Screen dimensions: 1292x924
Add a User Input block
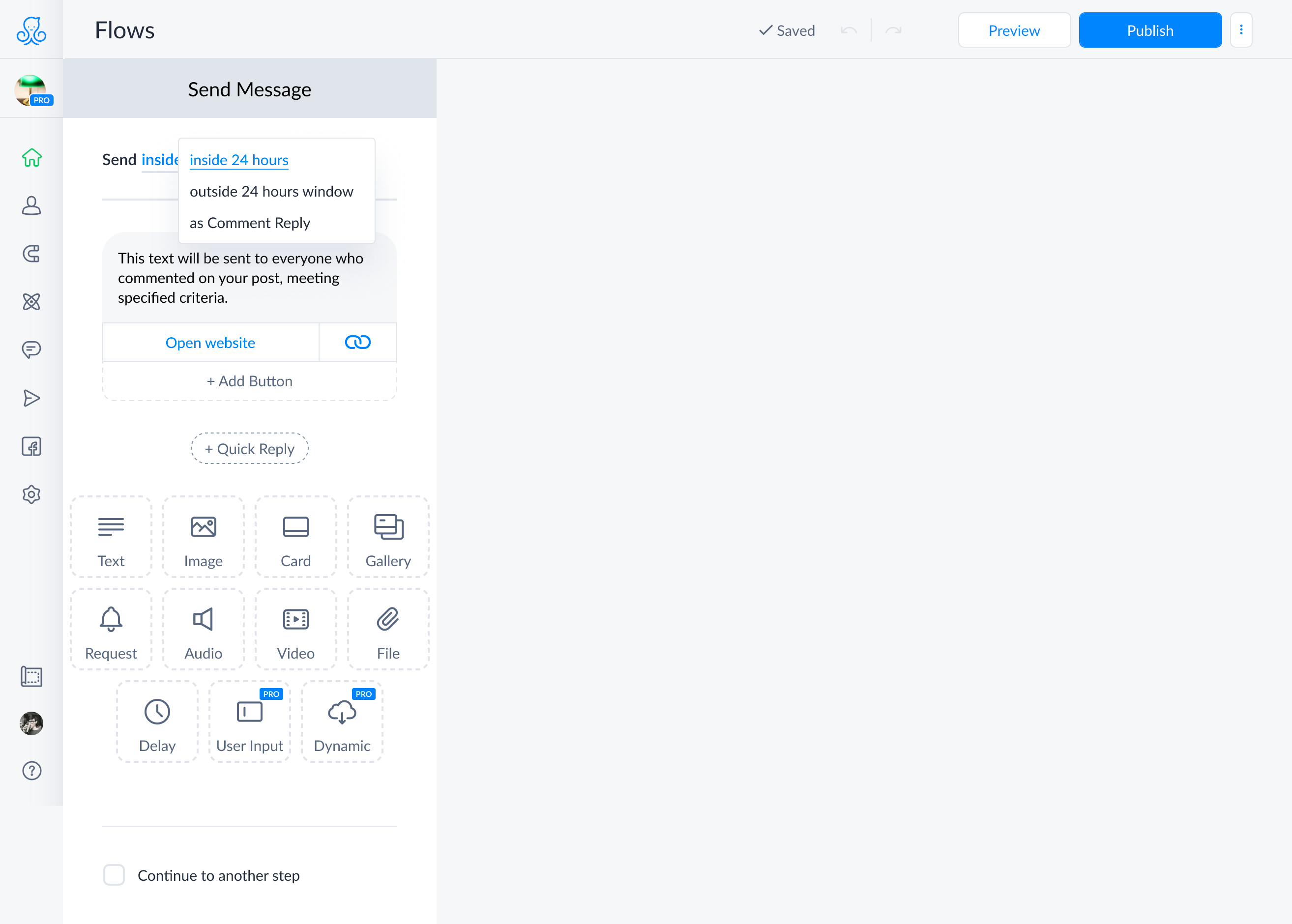[x=250, y=722]
